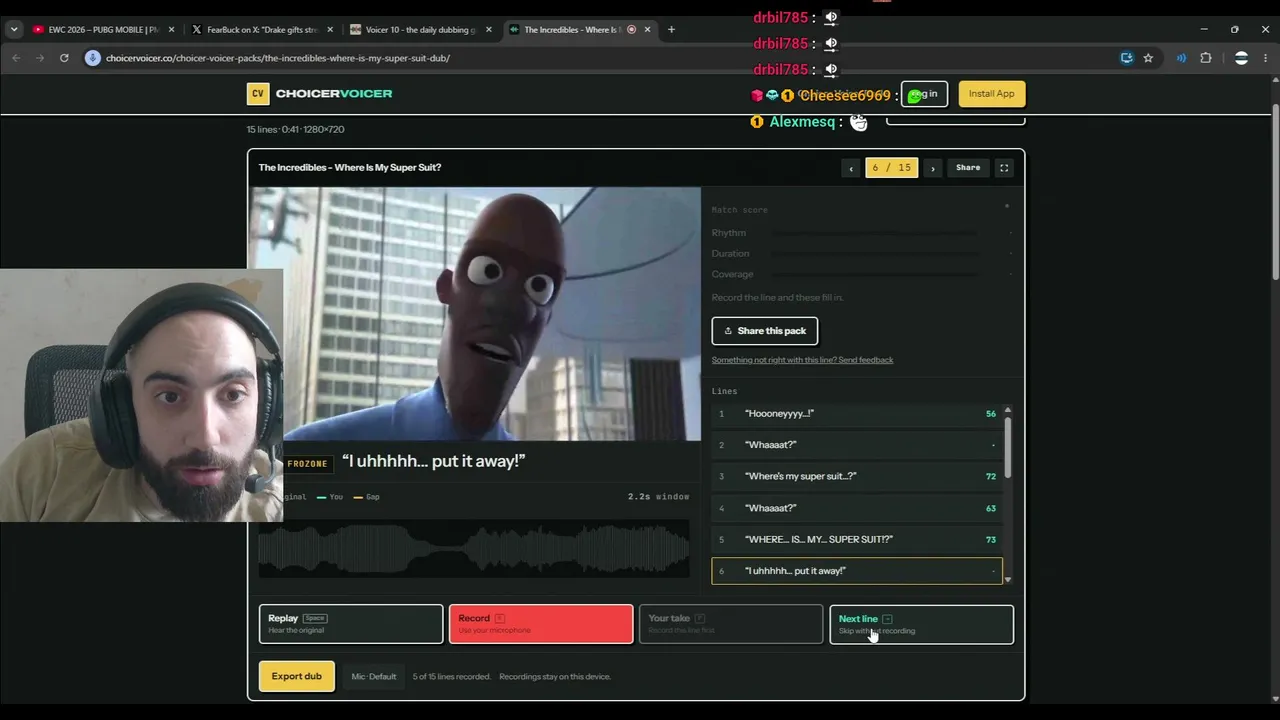
Task: Click the score 72 on line 3
Action: point(991,476)
